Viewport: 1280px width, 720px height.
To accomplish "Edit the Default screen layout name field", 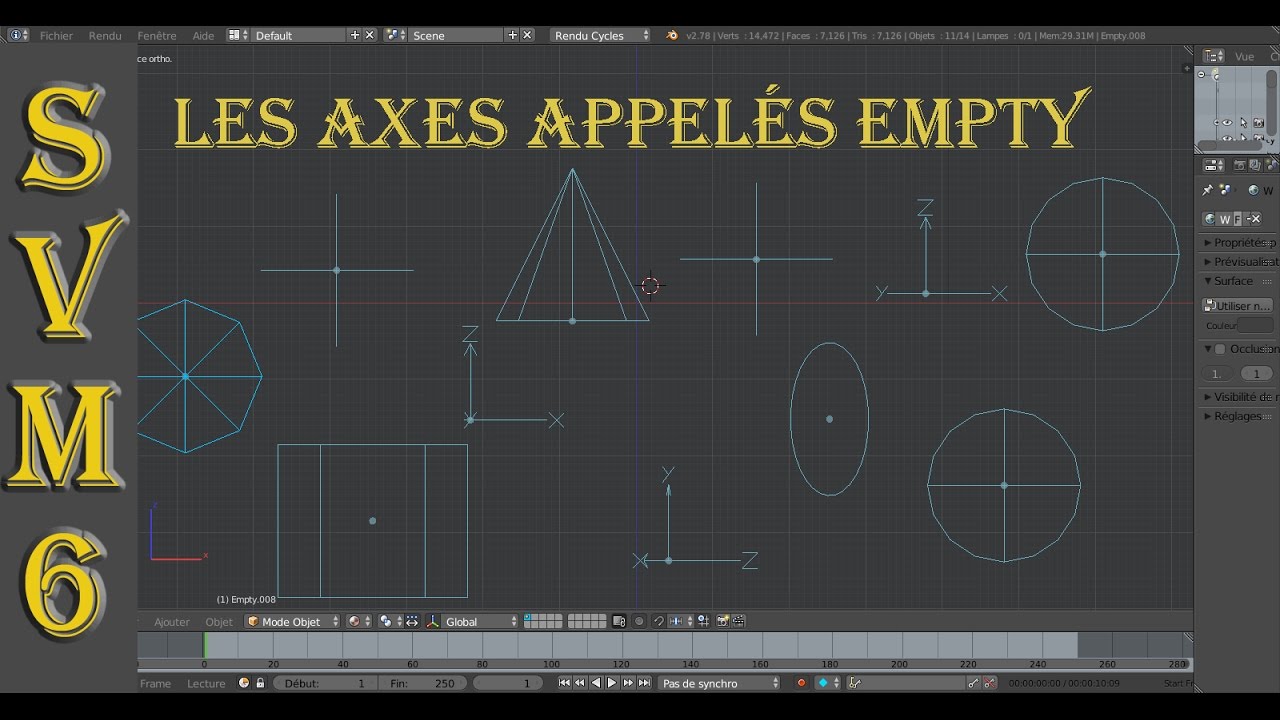I will [x=299, y=35].
